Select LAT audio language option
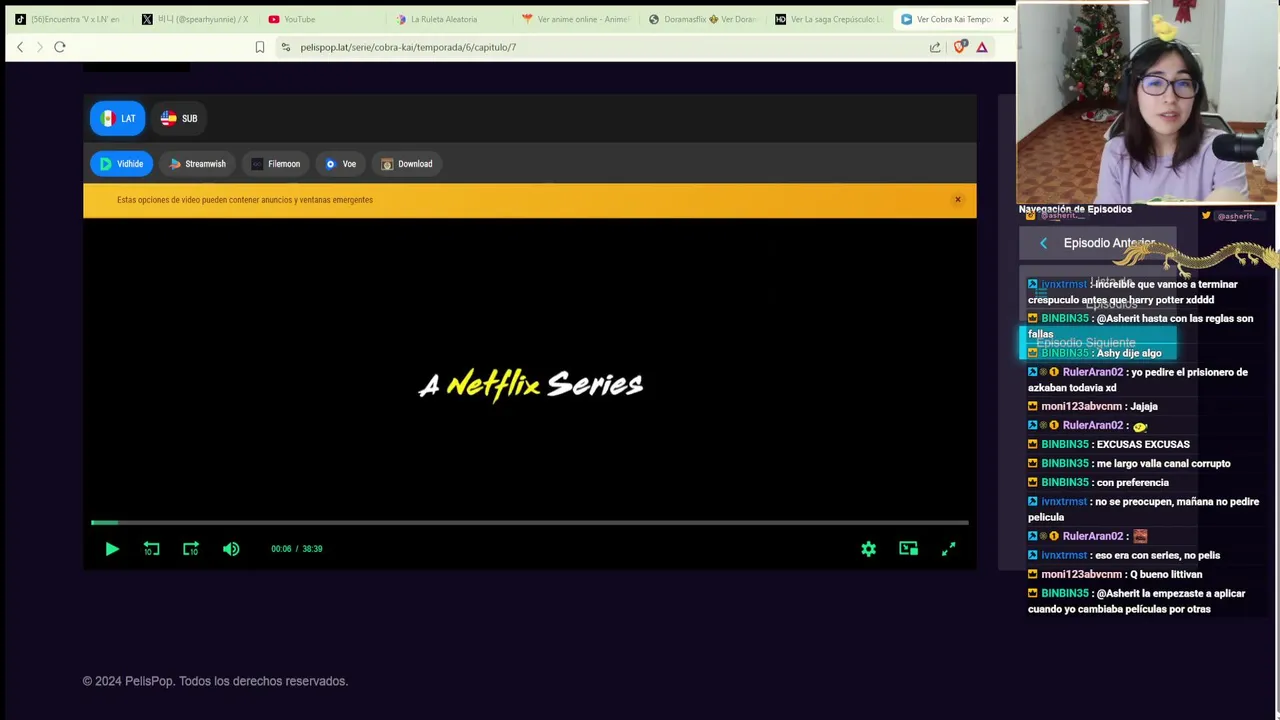This screenshot has width=1280, height=720. (x=118, y=118)
